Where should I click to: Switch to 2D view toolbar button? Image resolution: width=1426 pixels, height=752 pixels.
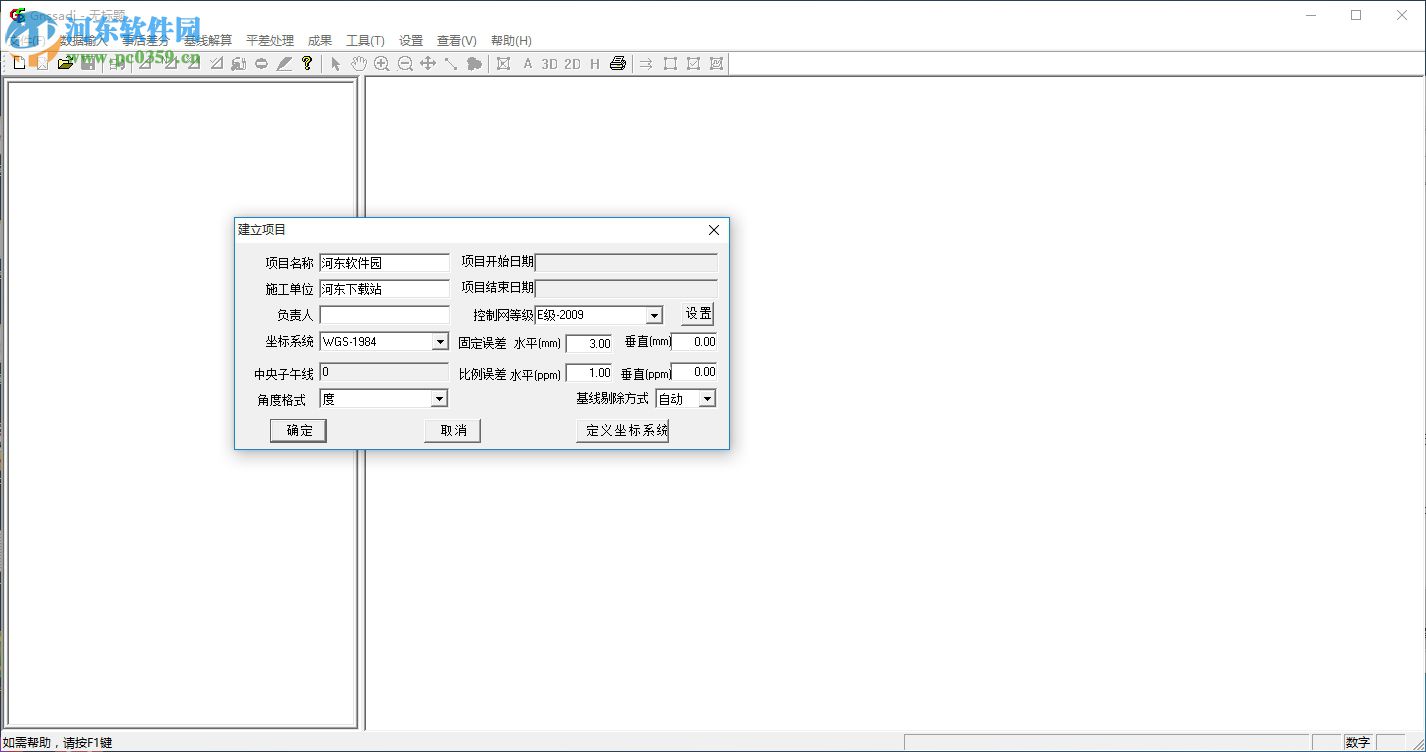coord(572,63)
